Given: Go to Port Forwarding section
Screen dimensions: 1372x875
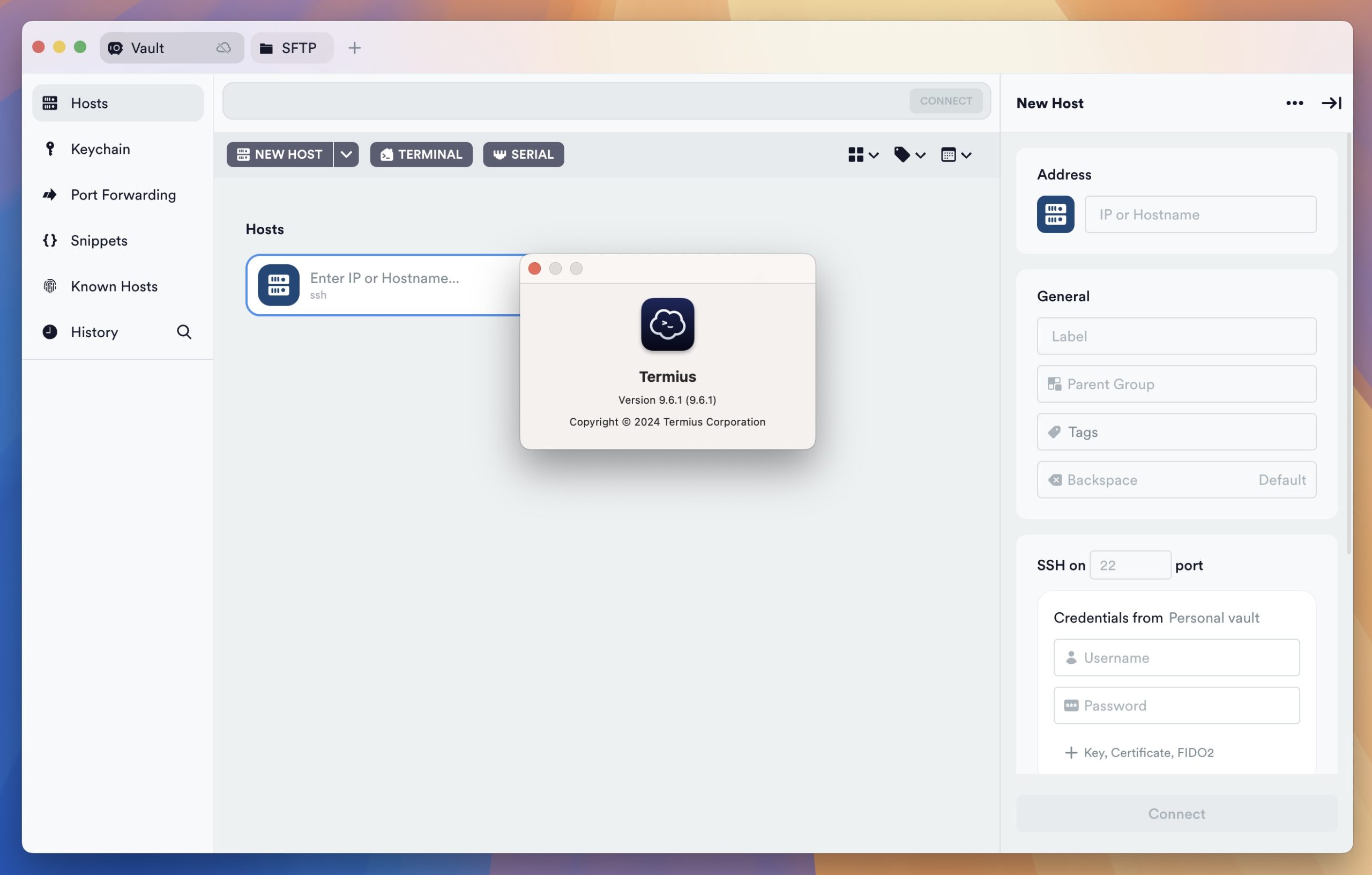Looking at the screenshot, I should pos(117,195).
